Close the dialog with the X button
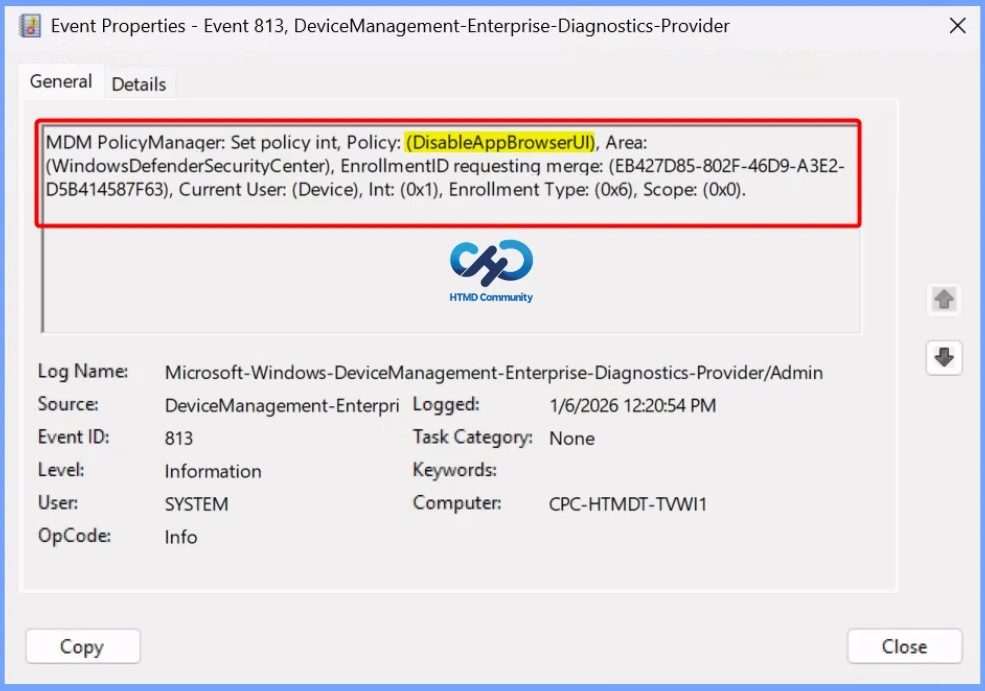The width and height of the screenshot is (985, 691). tap(957, 25)
